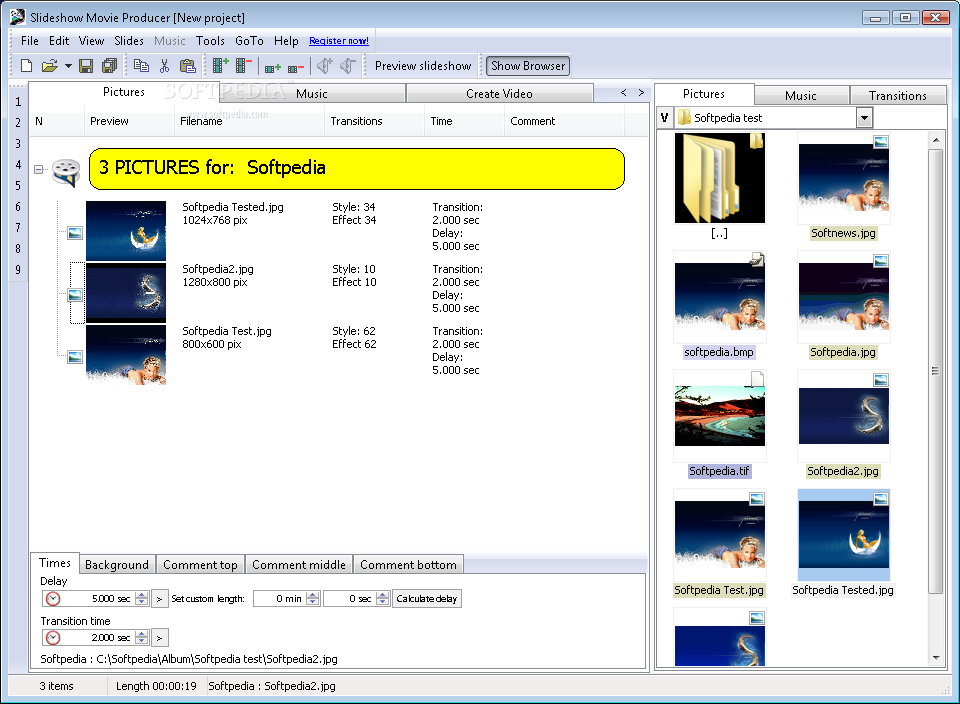Save the project with the floppy disk icon

(86, 66)
